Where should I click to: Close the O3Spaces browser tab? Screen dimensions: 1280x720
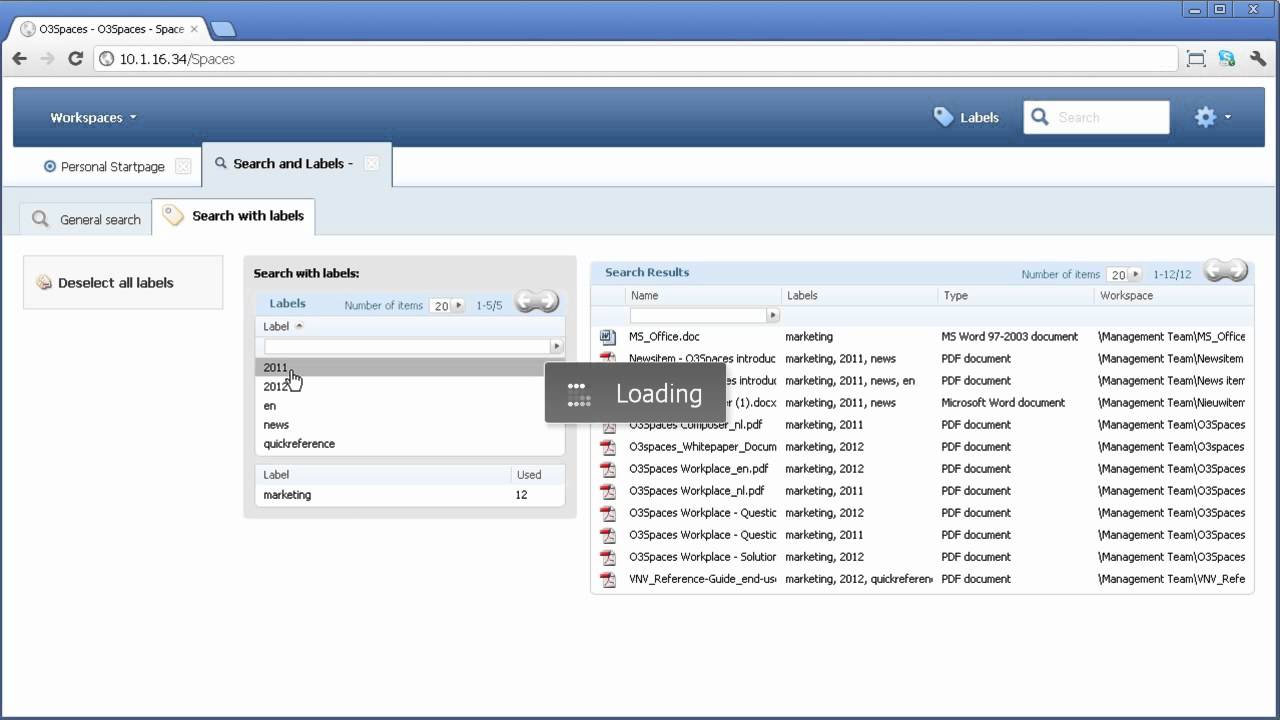pyautogui.click(x=194, y=29)
